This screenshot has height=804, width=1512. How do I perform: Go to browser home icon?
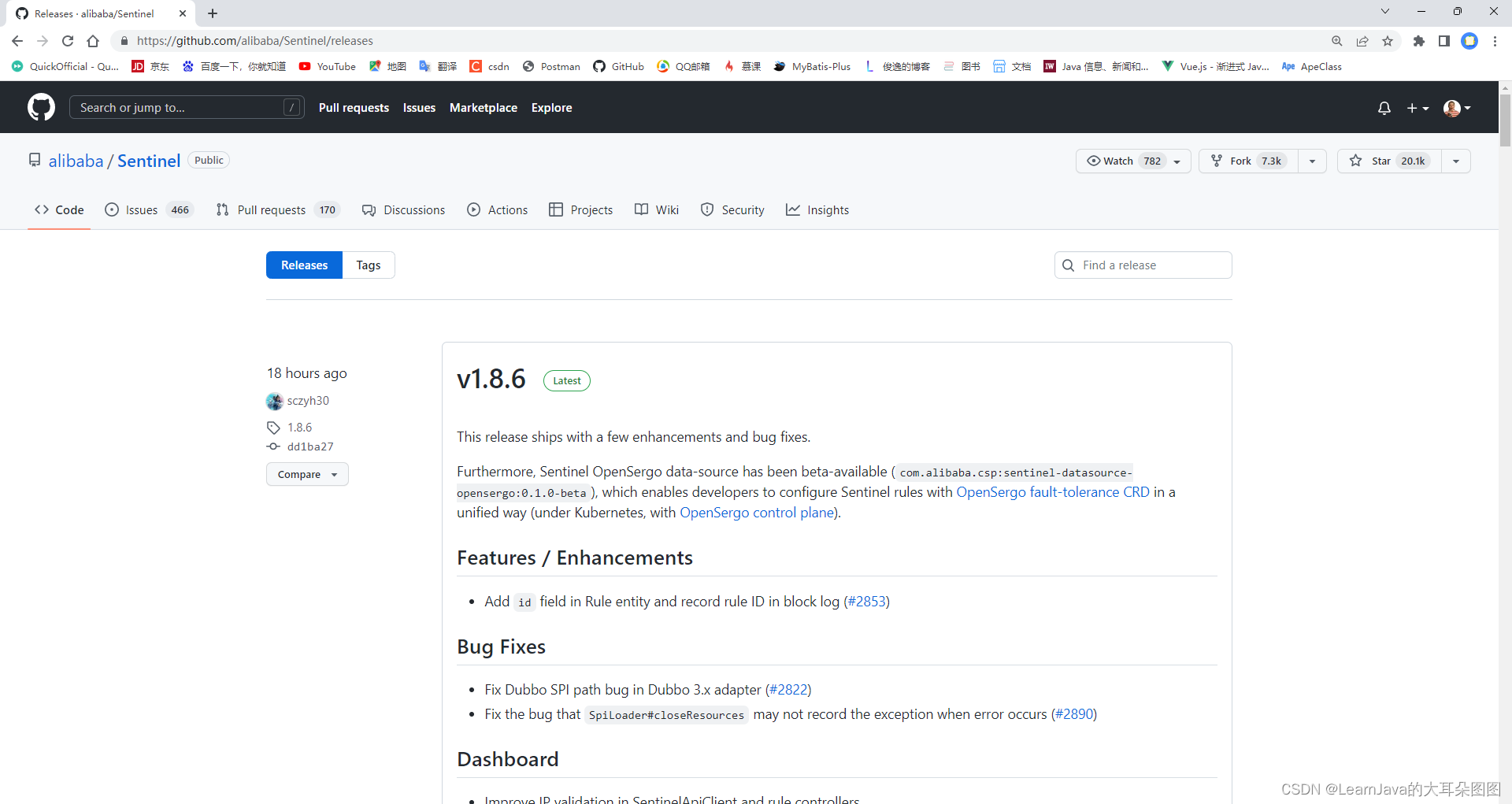pos(93,41)
